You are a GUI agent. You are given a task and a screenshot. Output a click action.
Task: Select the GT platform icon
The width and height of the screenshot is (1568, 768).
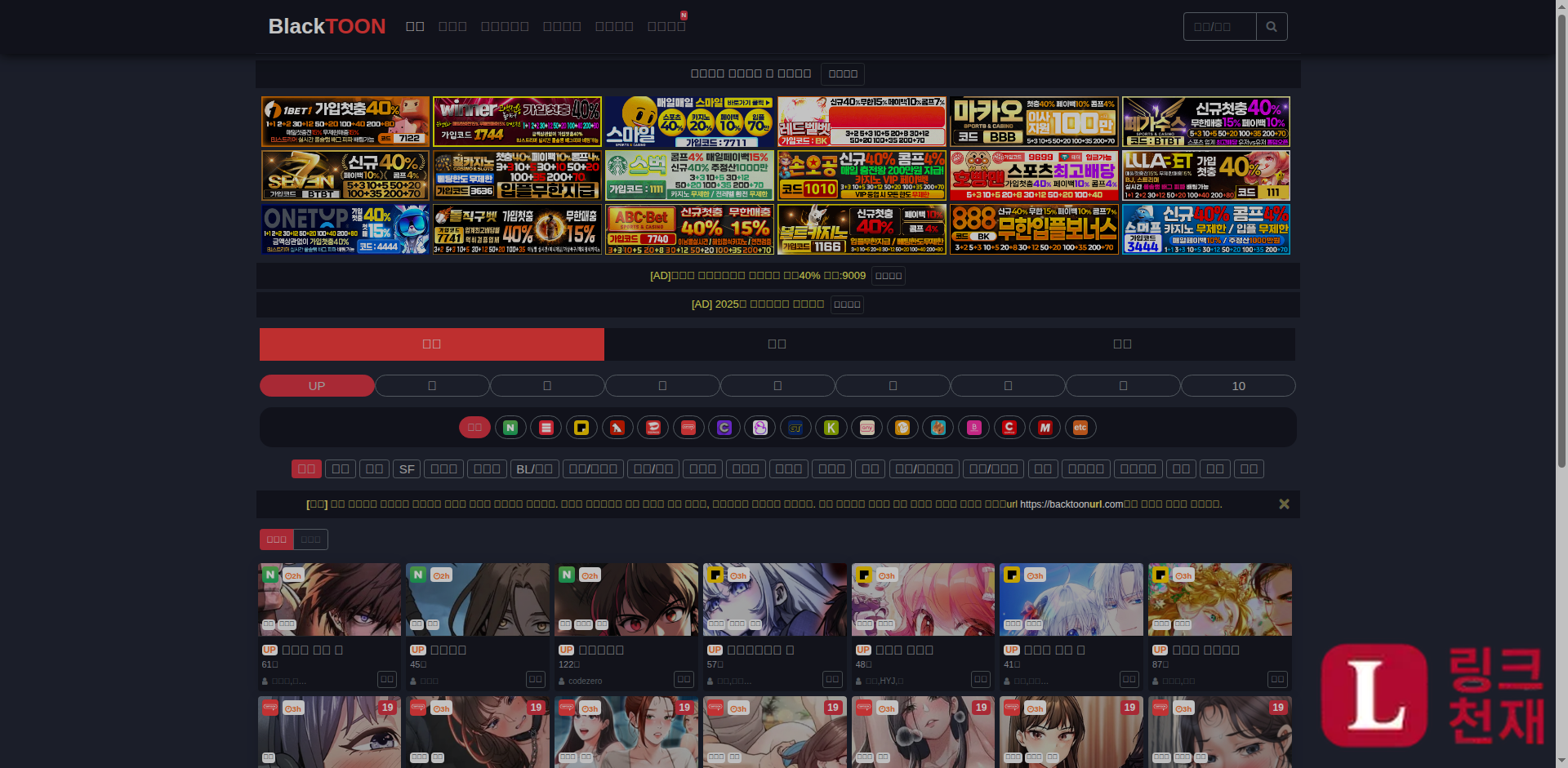[795, 428]
